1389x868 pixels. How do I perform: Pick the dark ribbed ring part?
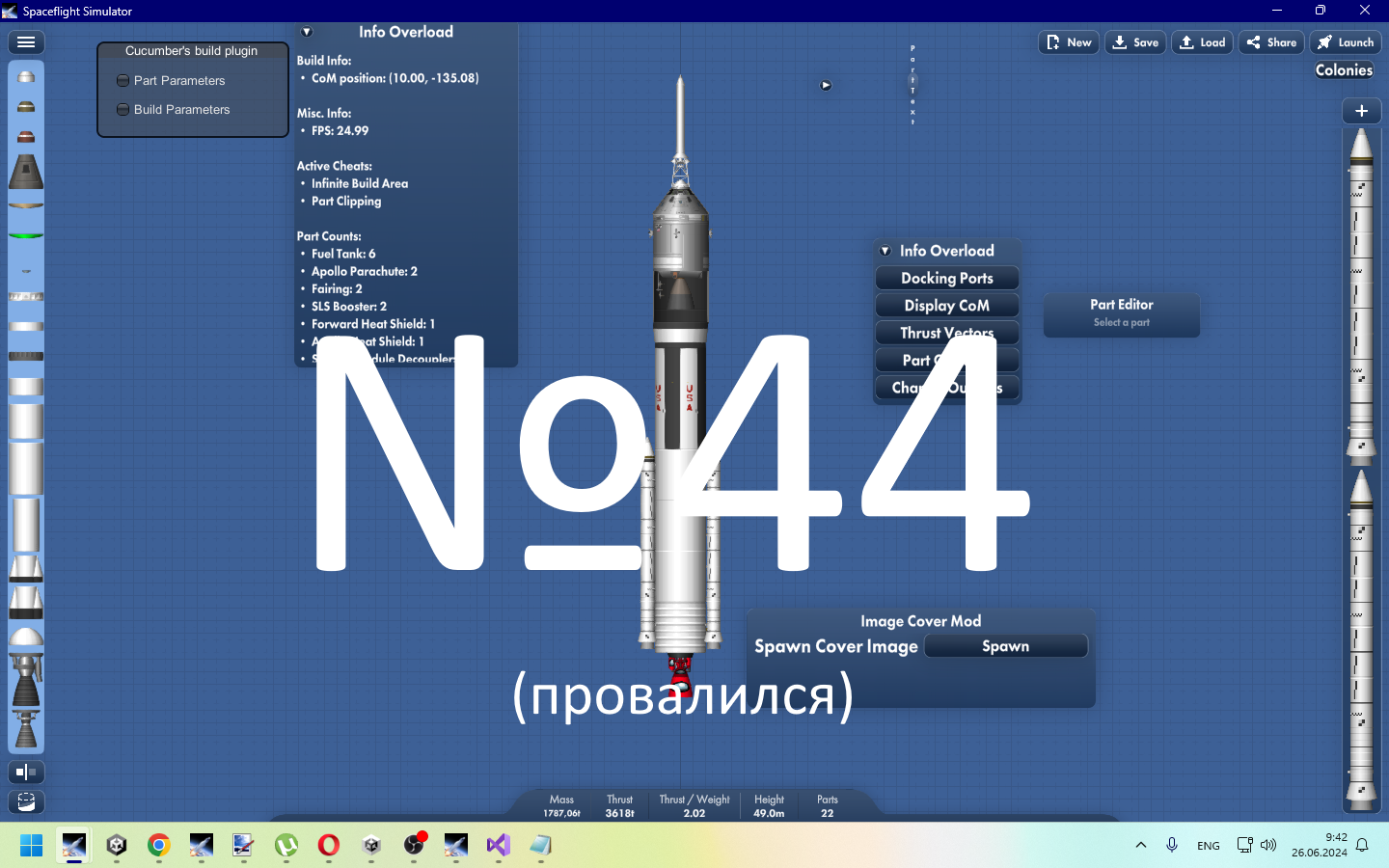pos(26,357)
